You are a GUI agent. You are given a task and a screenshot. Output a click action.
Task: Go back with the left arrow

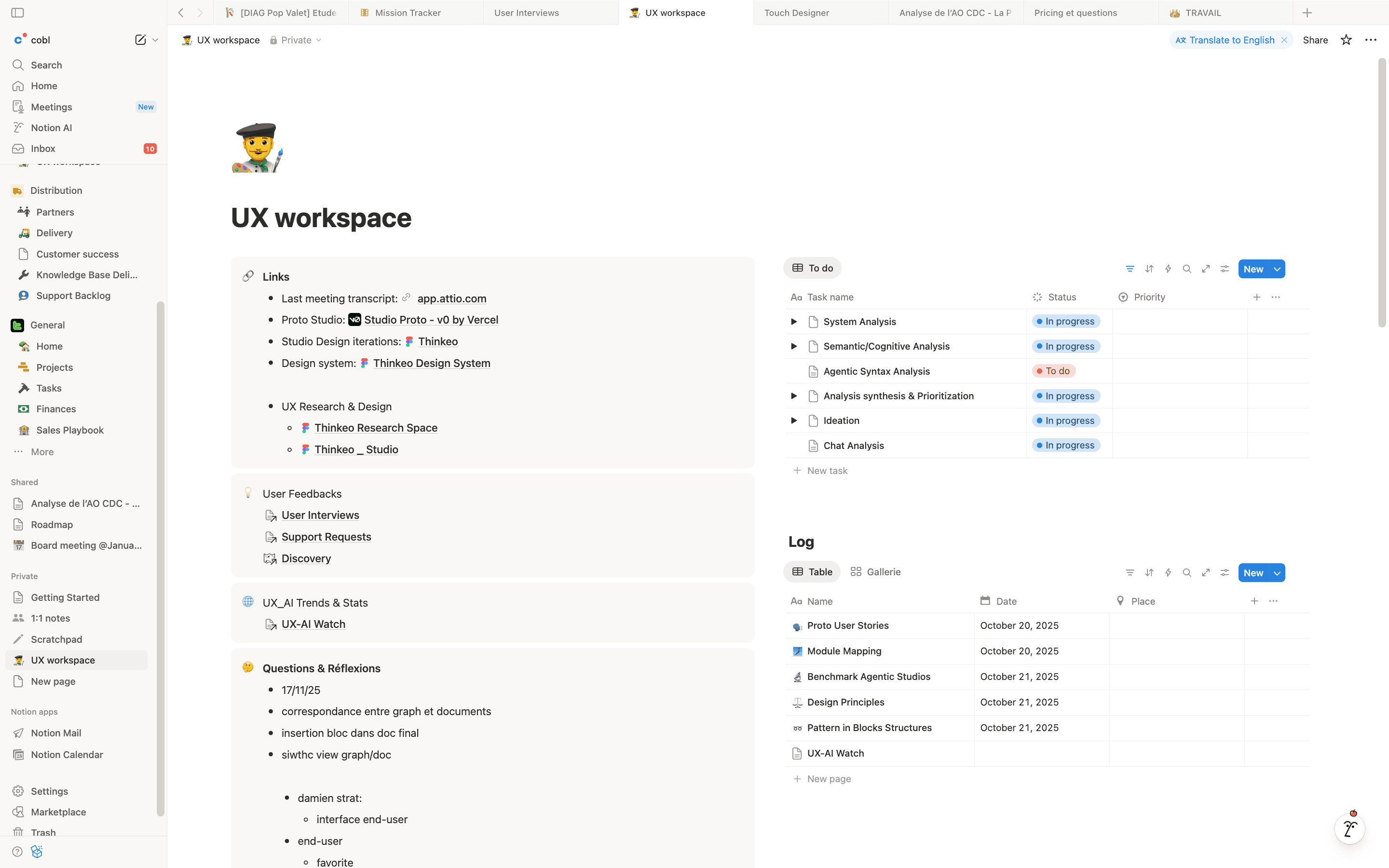click(x=181, y=13)
